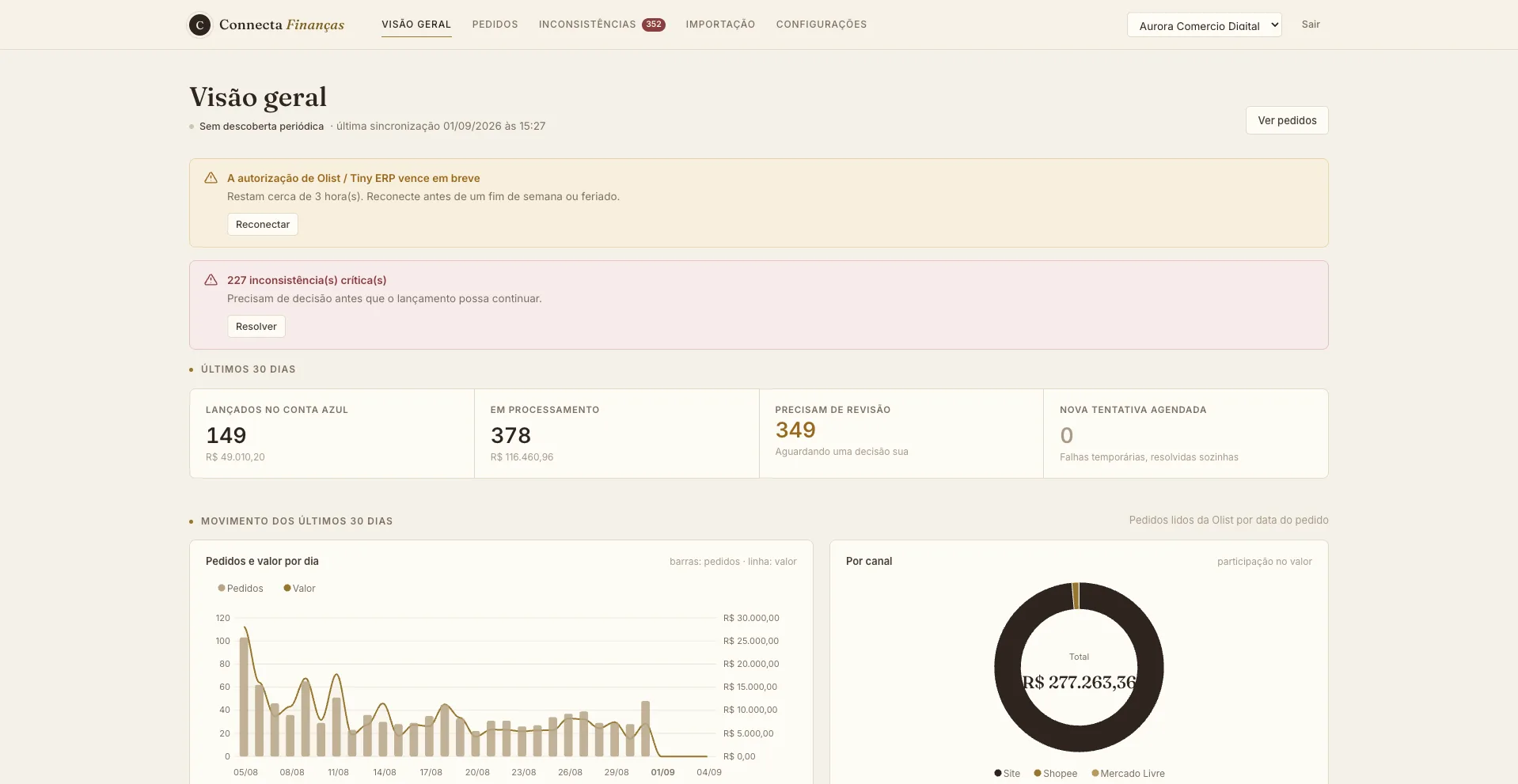
Task: Click the Ver pedidos button
Action: 1287,120
